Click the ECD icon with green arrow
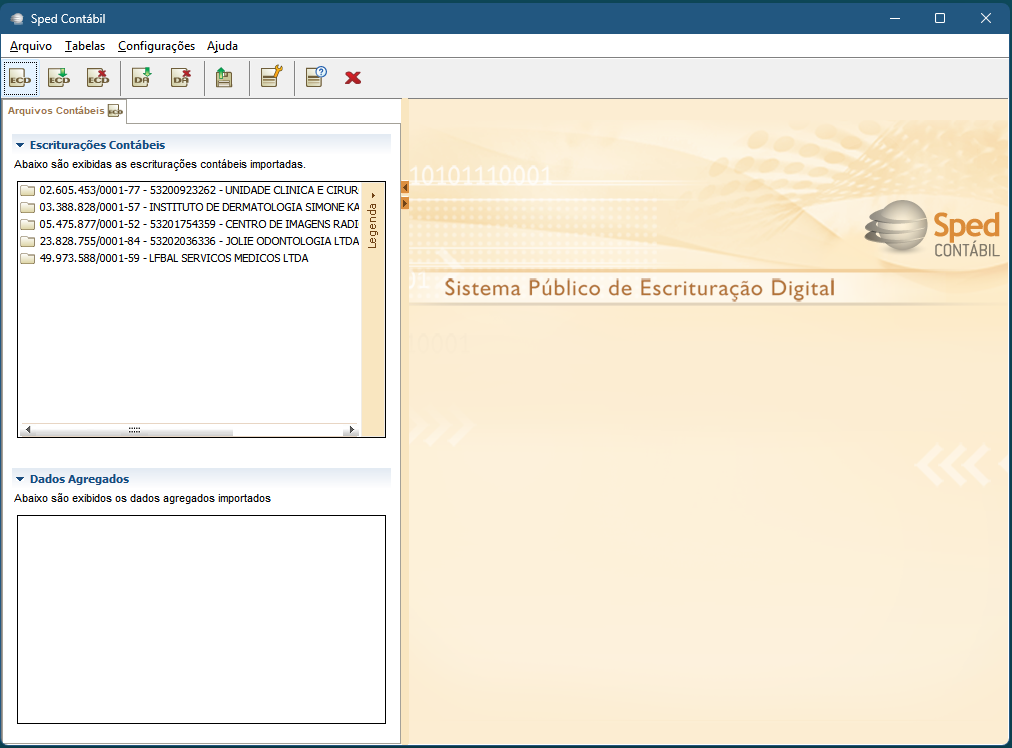 [59, 78]
